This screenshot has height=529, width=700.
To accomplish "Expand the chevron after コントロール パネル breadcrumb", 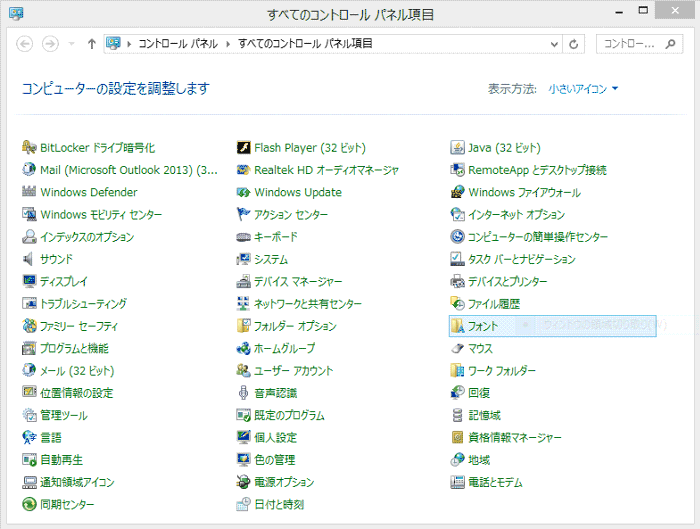I will tap(228, 44).
